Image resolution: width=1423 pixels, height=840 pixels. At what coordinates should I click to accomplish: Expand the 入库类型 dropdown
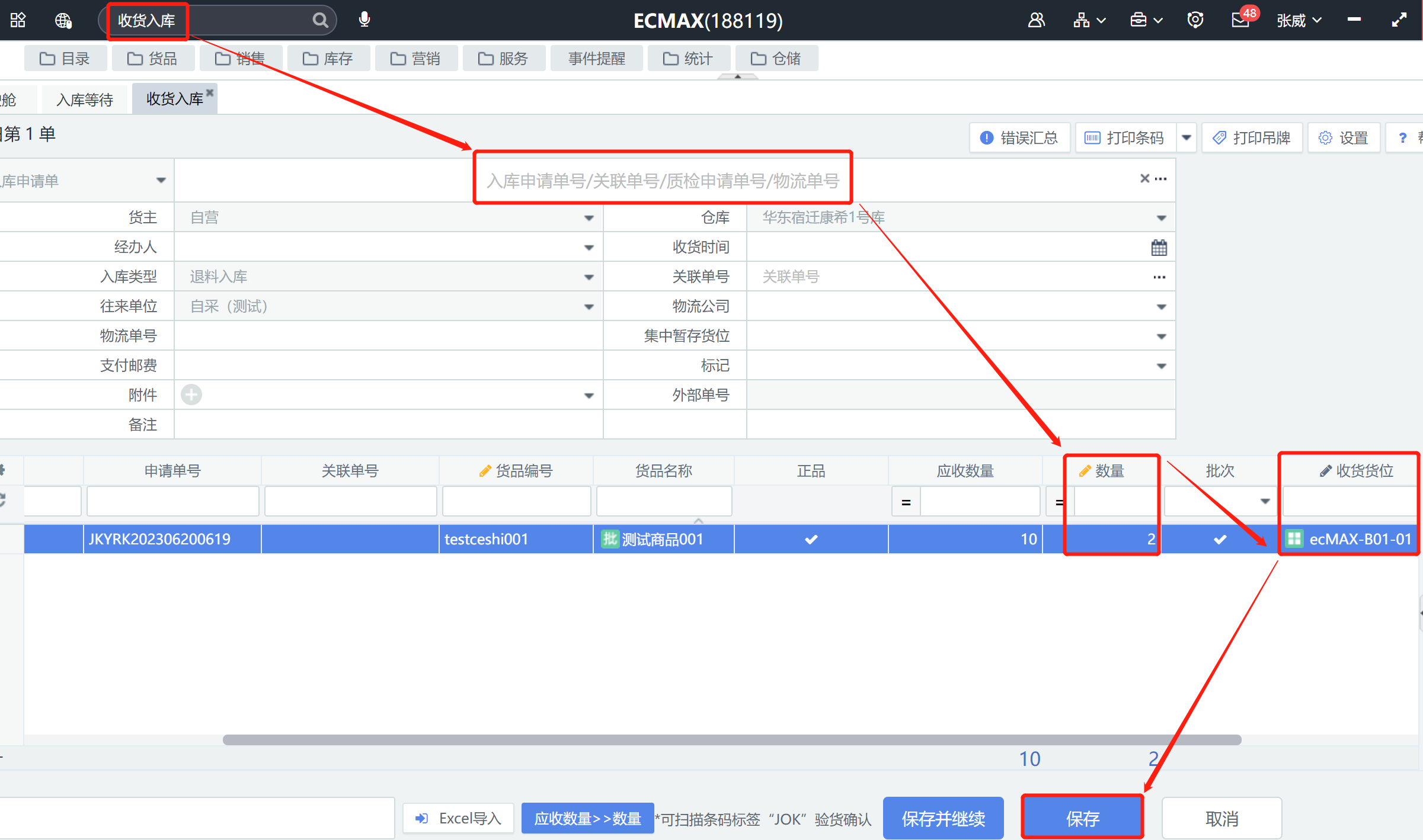[x=589, y=277]
